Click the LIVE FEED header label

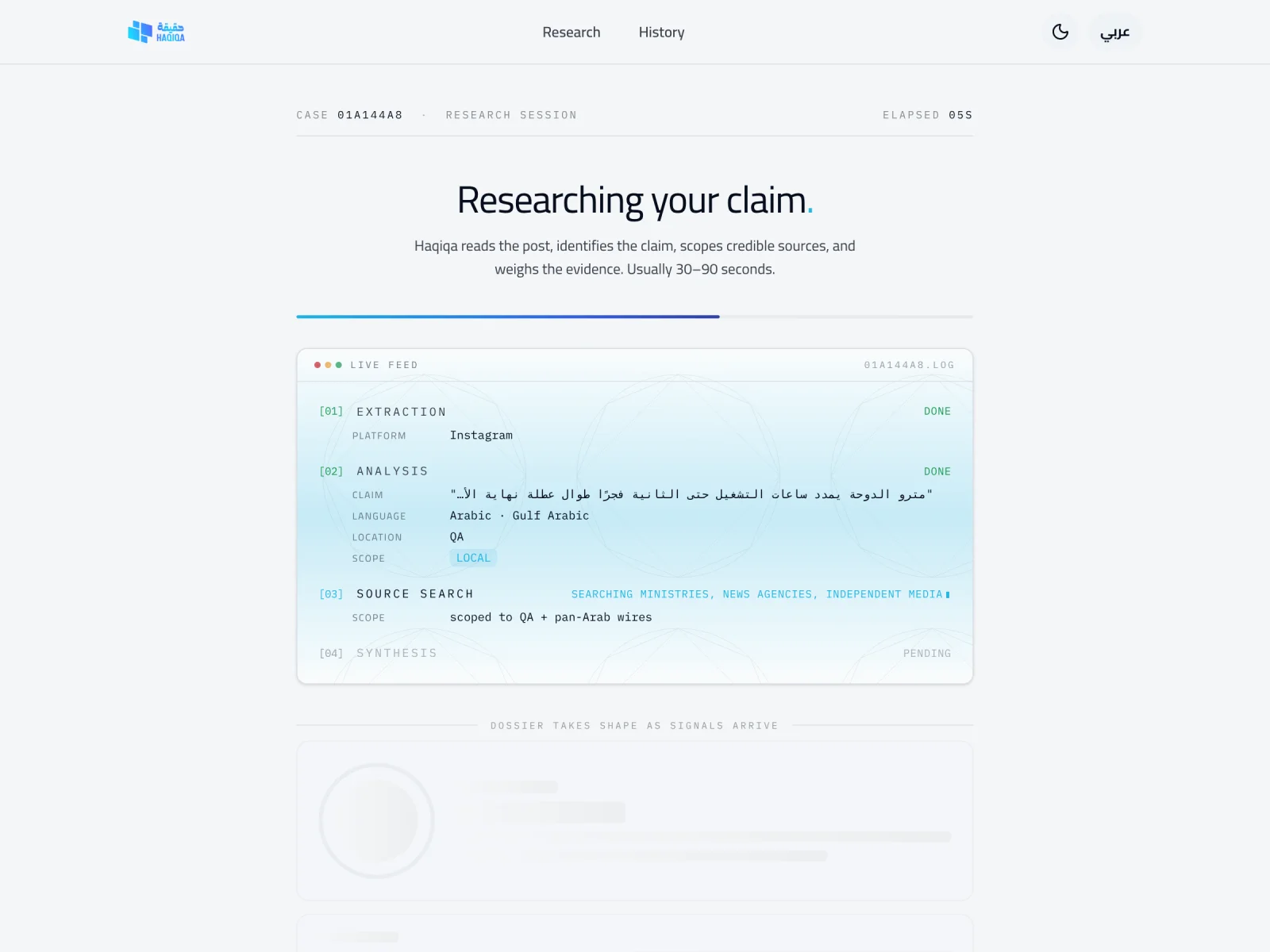pyautogui.click(x=384, y=365)
